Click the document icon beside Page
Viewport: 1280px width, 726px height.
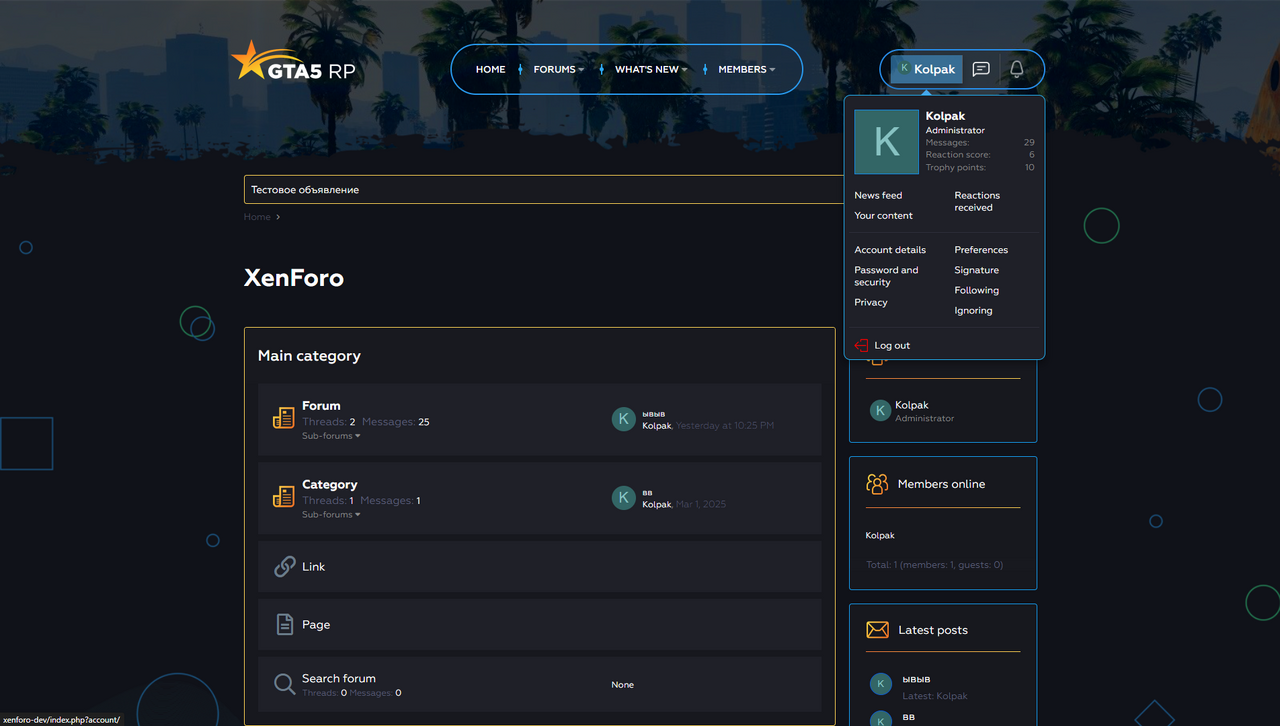(x=285, y=625)
